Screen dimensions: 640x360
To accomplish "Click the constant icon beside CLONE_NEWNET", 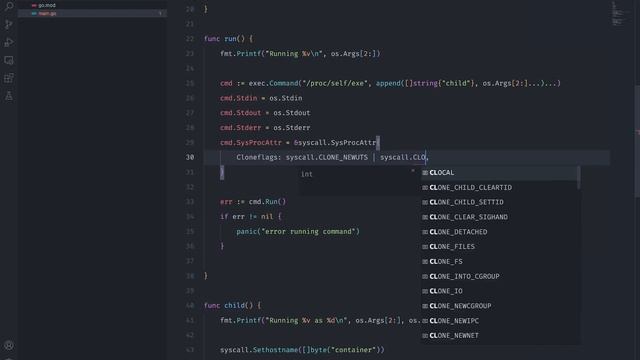I will [425, 336].
